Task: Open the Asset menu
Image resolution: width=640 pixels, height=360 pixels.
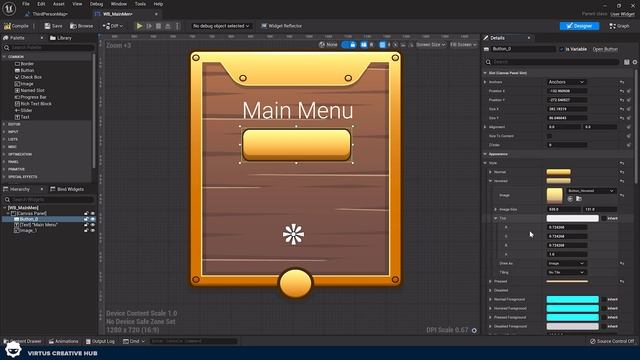Action: click(59, 4)
